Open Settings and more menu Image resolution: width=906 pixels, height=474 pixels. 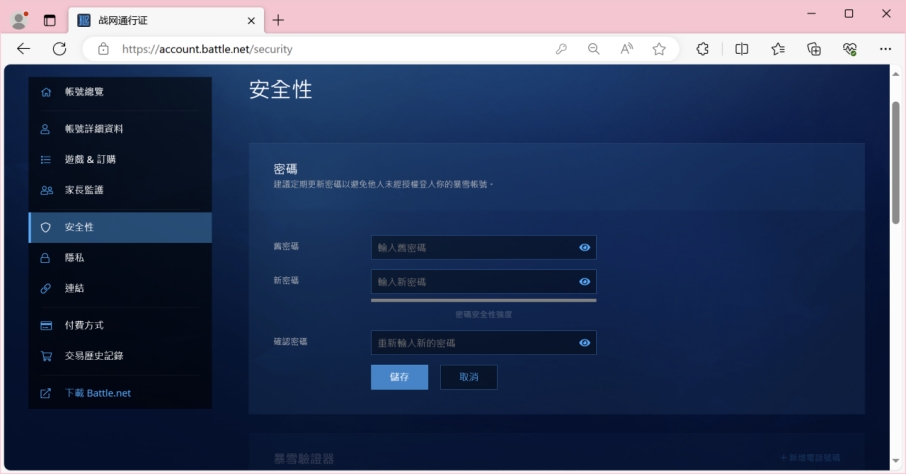point(885,49)
